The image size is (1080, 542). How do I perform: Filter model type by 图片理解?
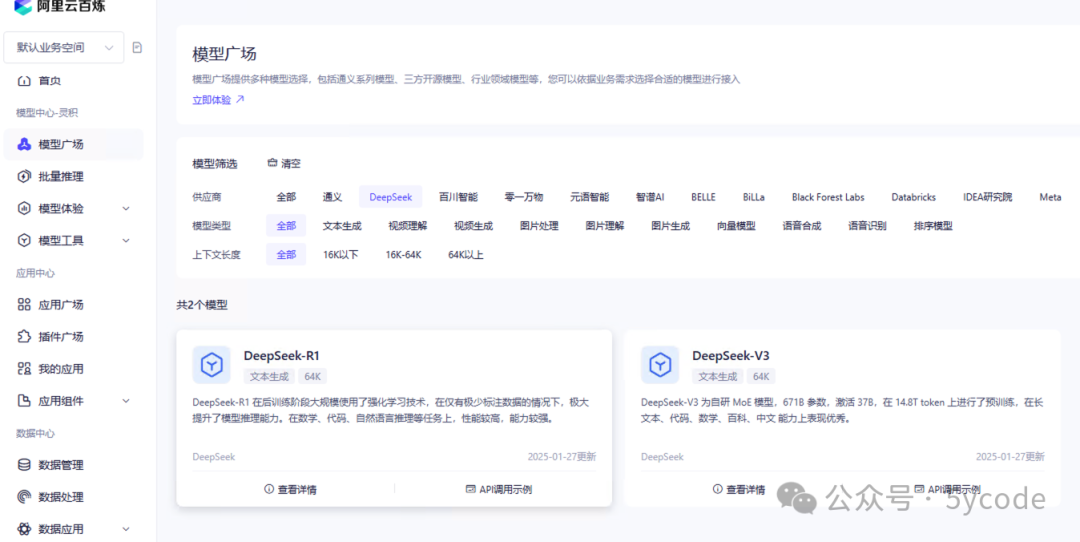click(605, 226)
